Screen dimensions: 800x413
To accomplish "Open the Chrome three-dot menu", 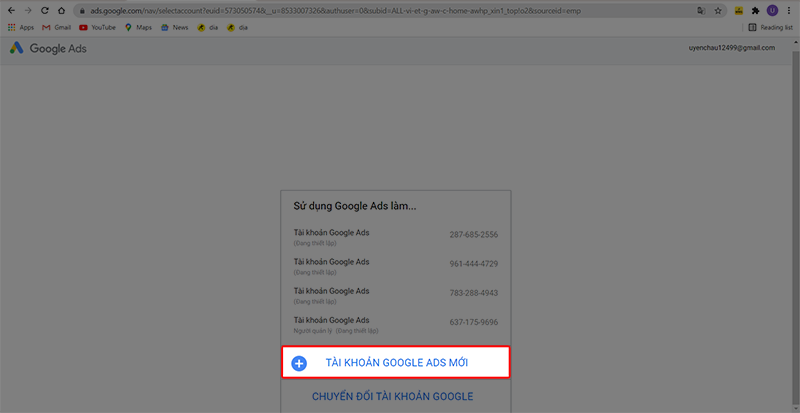I will [x=789, y=10].
